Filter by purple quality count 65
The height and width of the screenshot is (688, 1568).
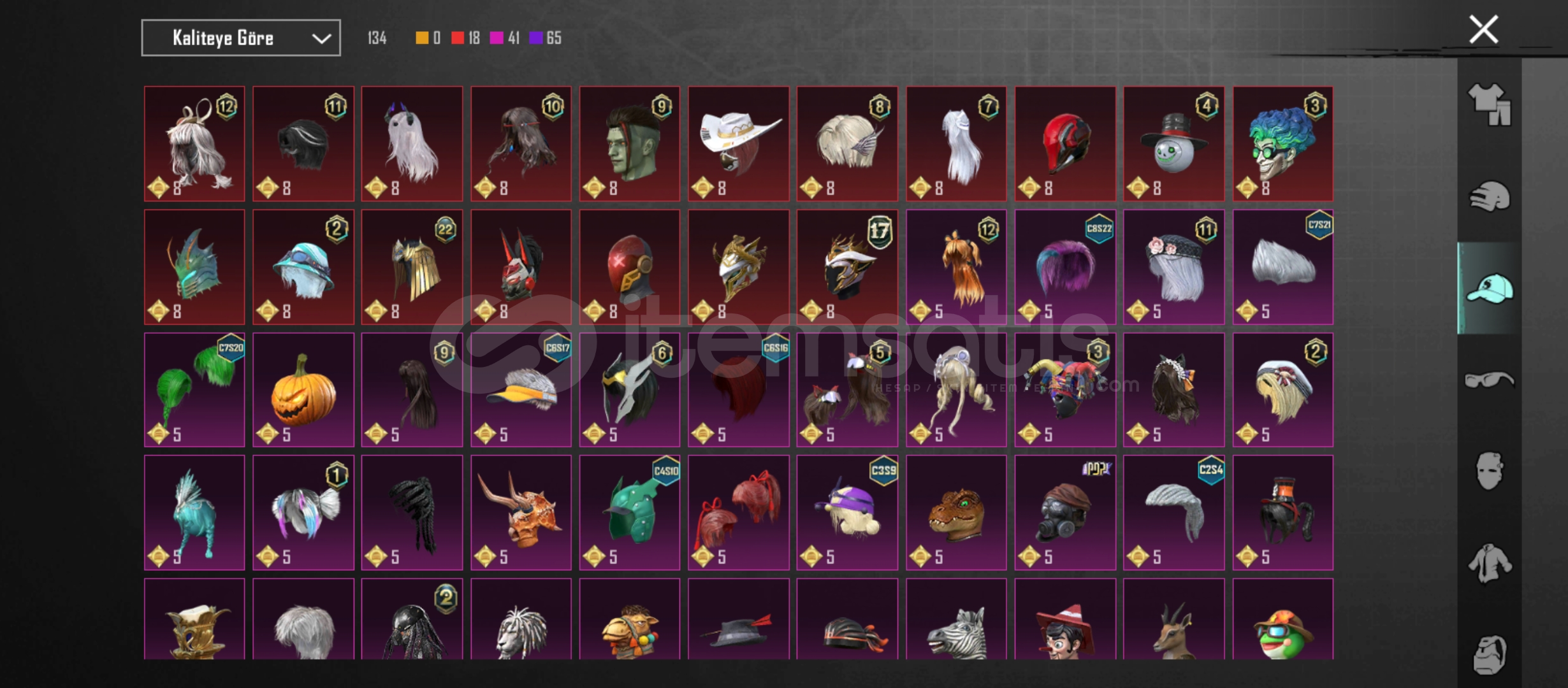(546, 38)
